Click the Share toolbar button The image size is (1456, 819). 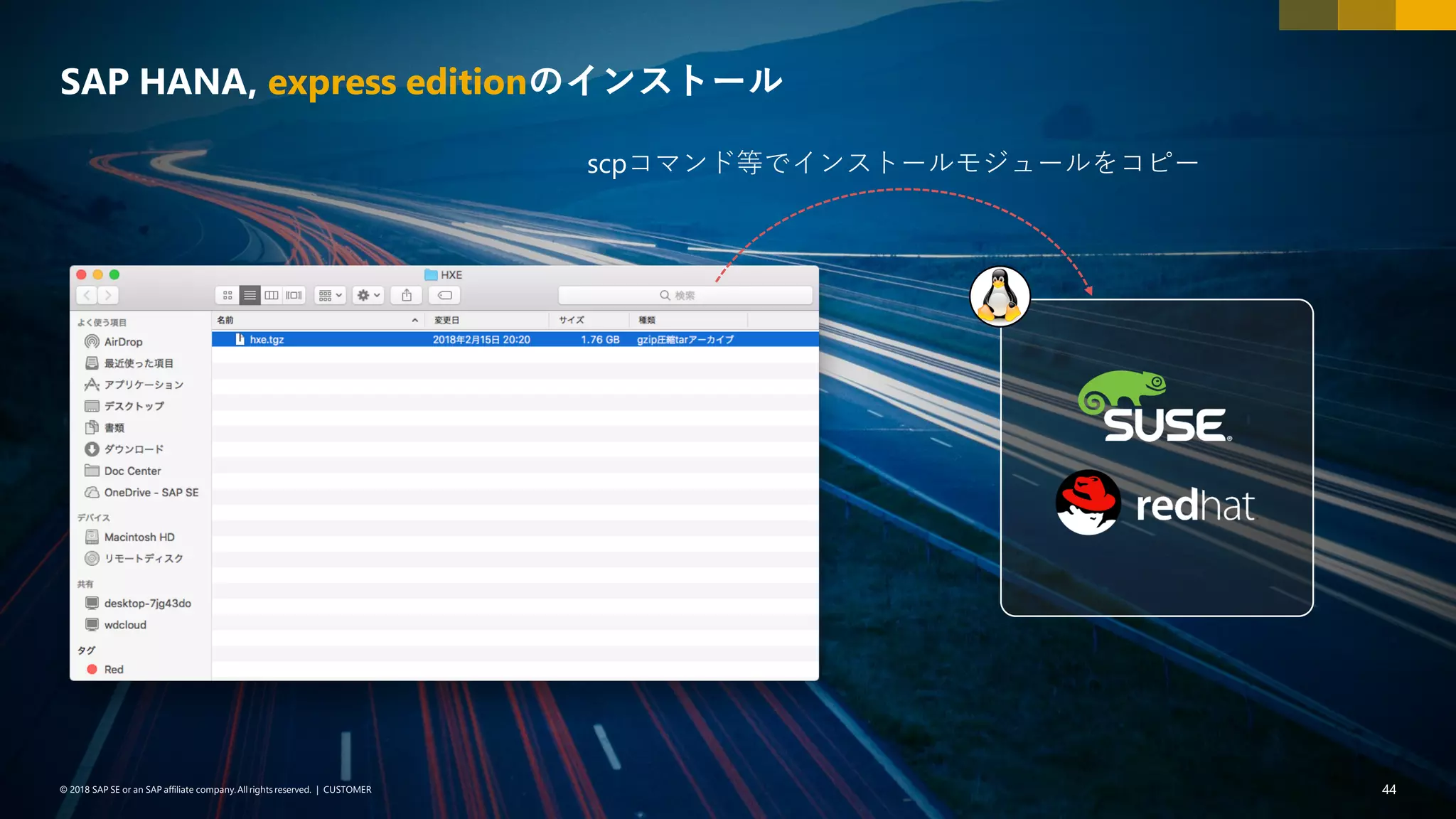[x=407, y=295]
